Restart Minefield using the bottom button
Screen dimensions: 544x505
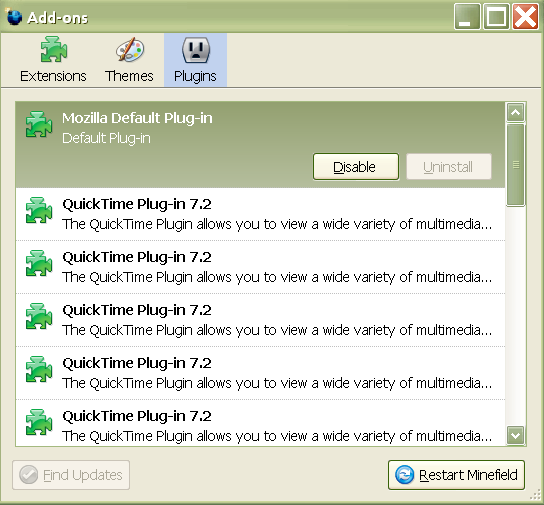point(456,475)
